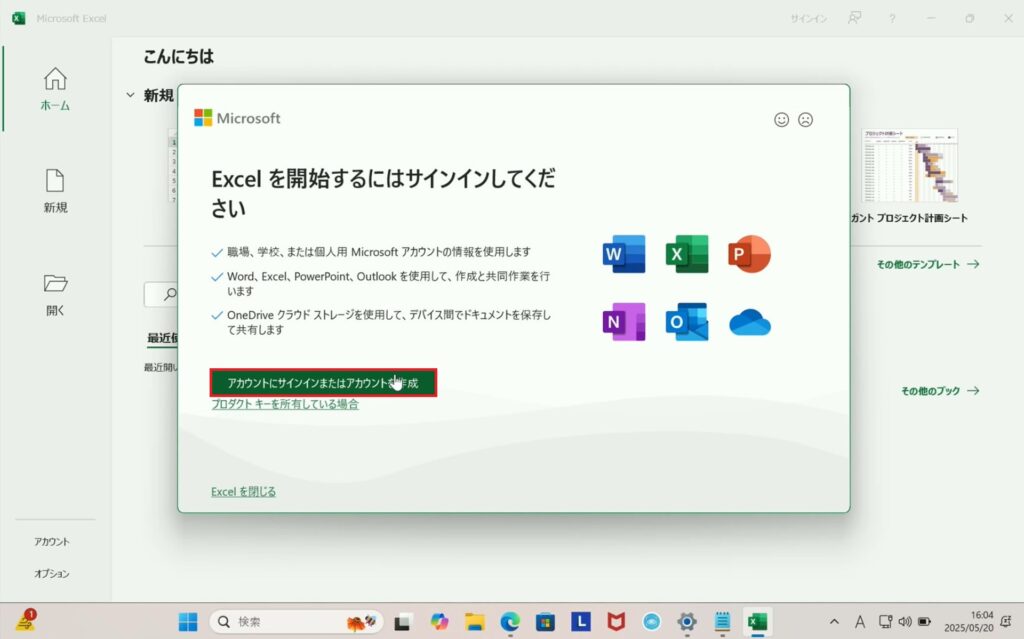Click the smiley face feedback icon
Image resolution: width=1024 pixels, height=639 pixels.
click(781, 120)
